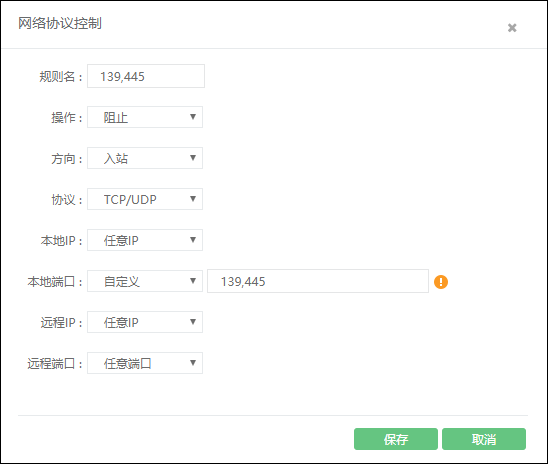Viewport: 548px width, 464px height.
Task: Click the arrow of the 方向 dropdown
Action: pos(193,158)
